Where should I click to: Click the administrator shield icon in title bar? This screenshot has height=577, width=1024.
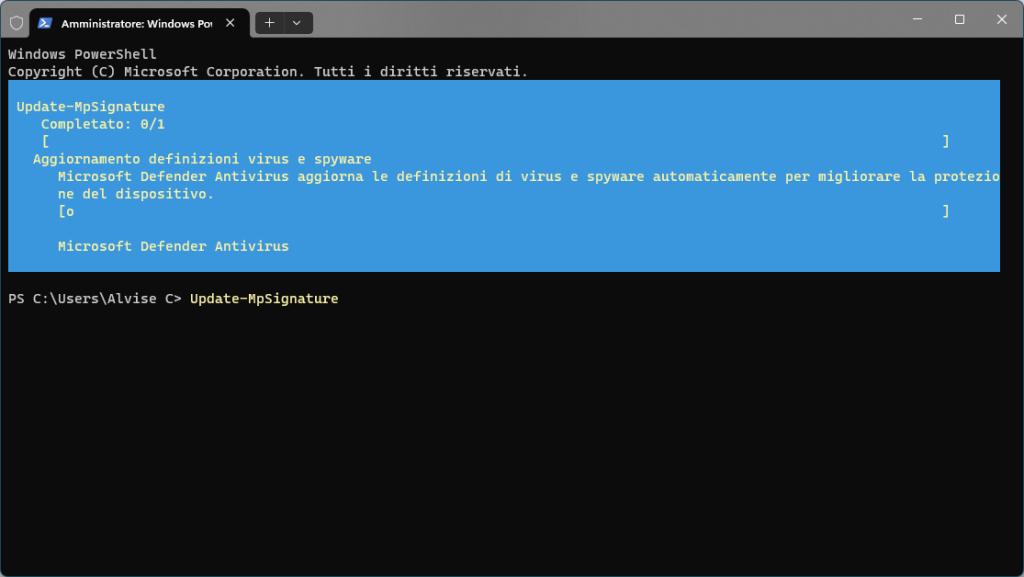tap(16, 22)
